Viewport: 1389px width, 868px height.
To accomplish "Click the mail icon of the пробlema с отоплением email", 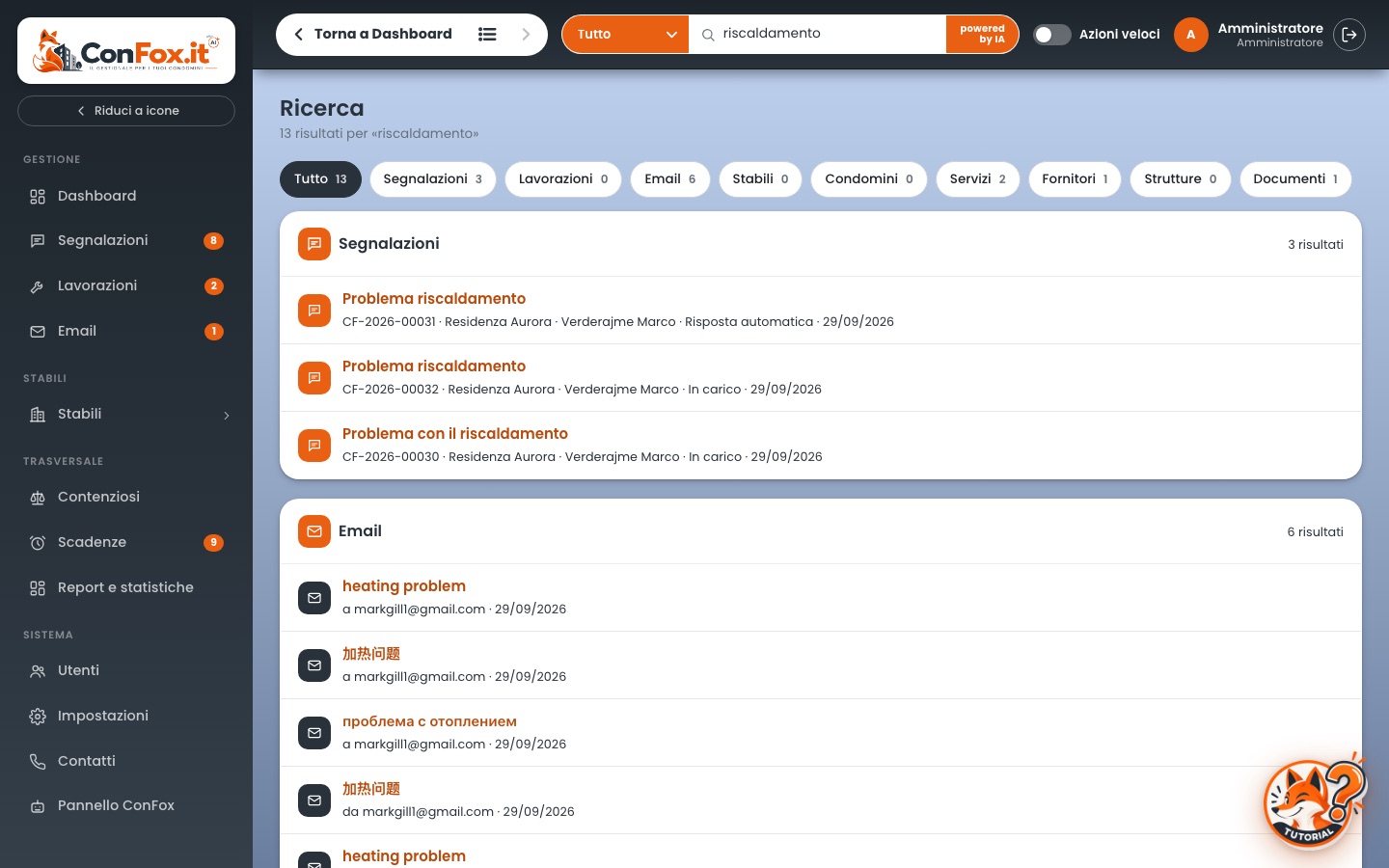I will (x=314, y=733).
